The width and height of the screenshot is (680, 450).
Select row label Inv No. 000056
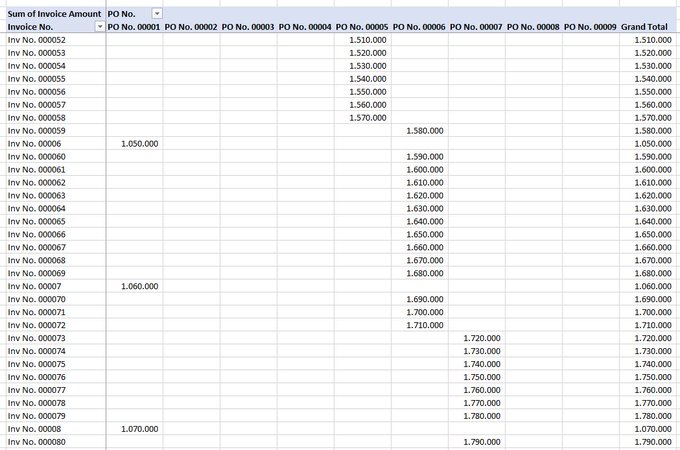[x=36, y=92]
